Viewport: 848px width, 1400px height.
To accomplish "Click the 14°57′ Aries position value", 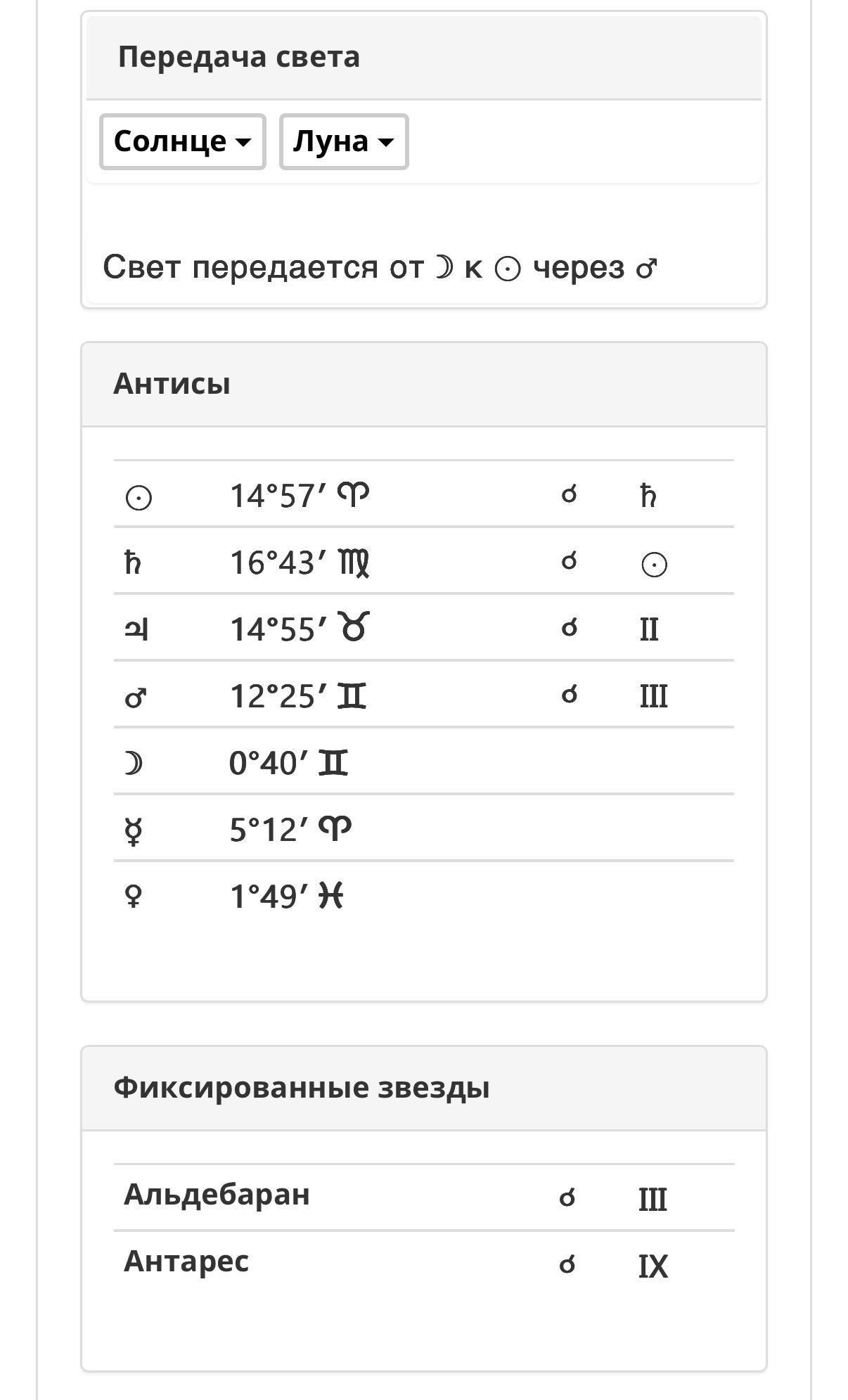I will (x=300, y=496).
